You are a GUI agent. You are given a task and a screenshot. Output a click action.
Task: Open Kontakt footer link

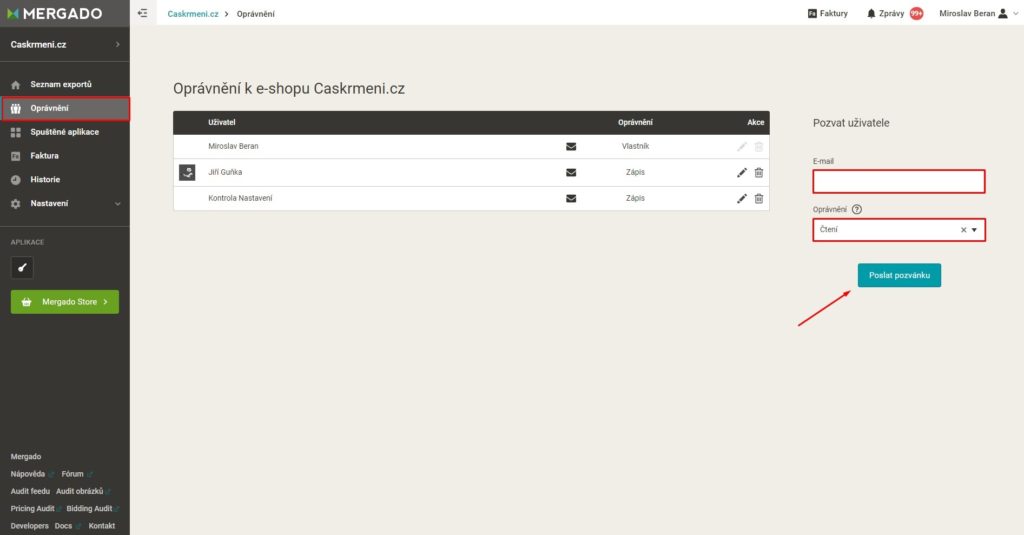[x=102, y=526]
